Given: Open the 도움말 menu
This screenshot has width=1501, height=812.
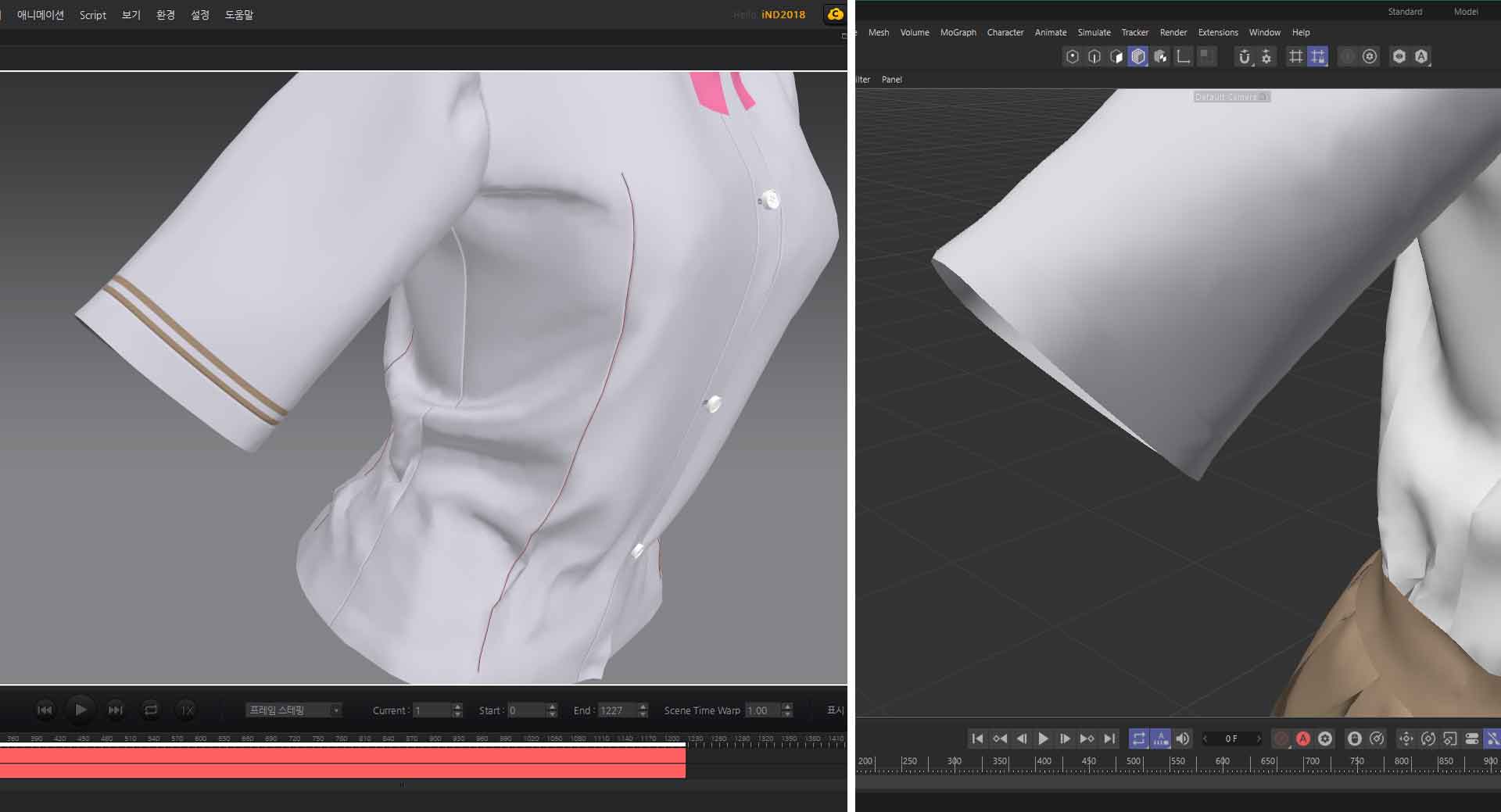Looking at the screenshot, I should [239, 15].
